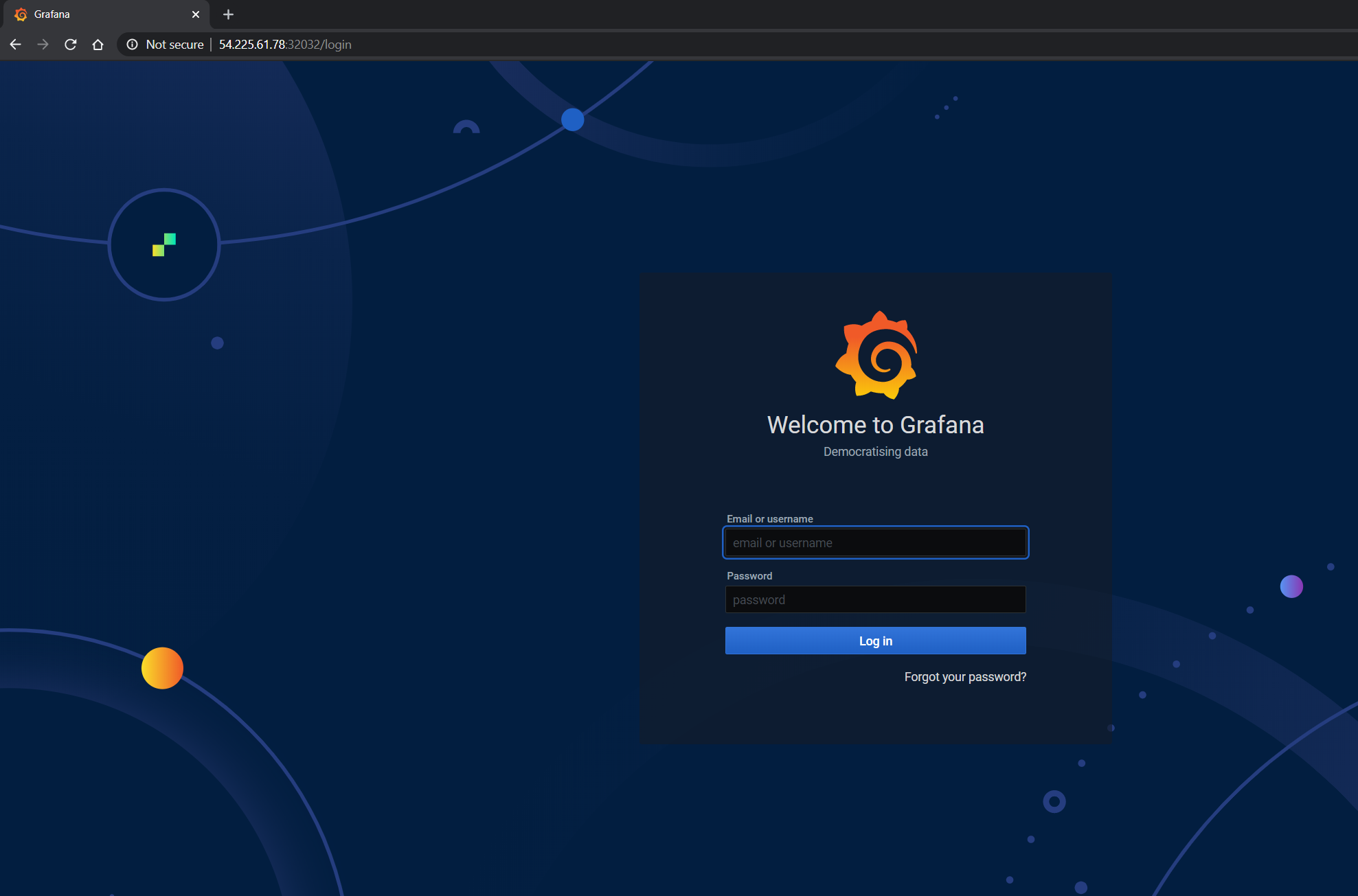The image size is (1358, 896).
Task: Focus the address bar URL
Action: (285, 45)
